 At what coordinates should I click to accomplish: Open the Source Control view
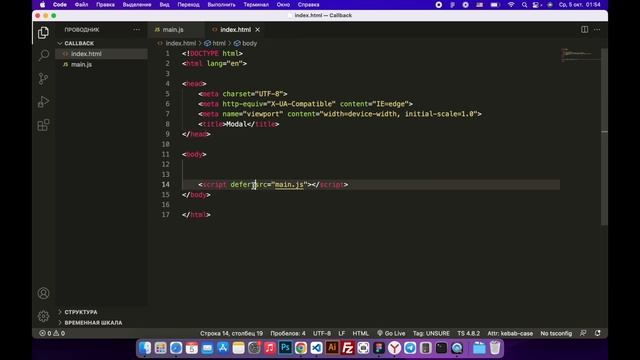pyautogui.click(x=43, y=78)
